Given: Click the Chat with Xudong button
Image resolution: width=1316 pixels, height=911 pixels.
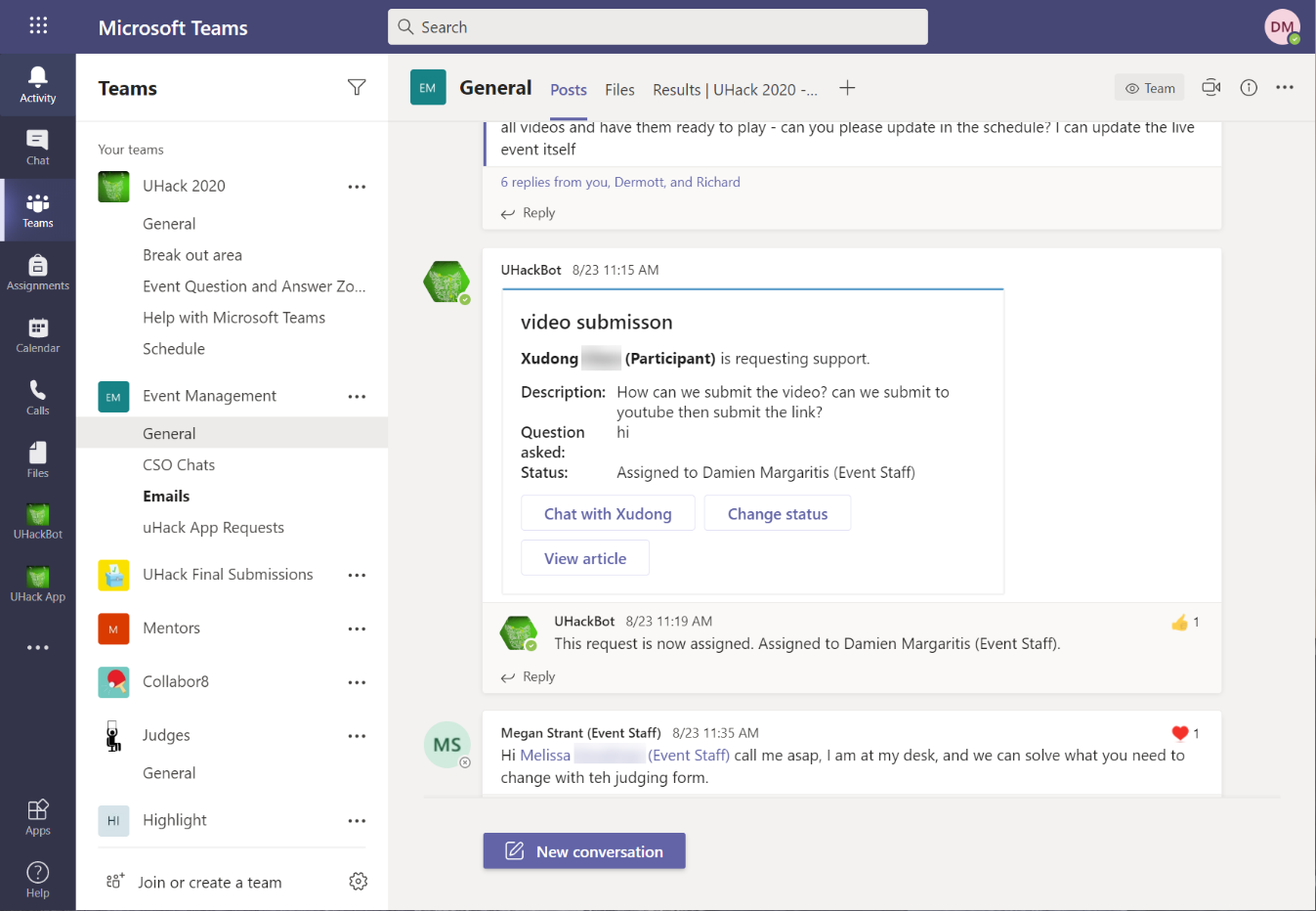Looking at the screenshot, I should (x=608, y=514).
